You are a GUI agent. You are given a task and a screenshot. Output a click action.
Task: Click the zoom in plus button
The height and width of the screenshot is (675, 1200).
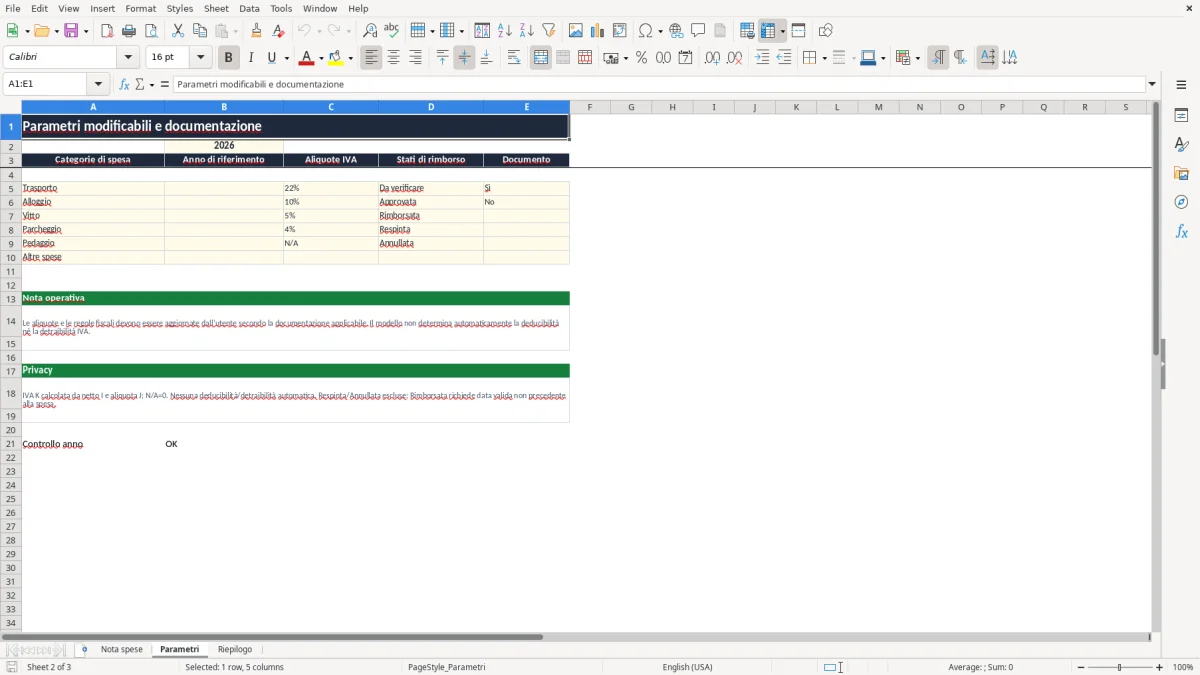[1160, 667]
